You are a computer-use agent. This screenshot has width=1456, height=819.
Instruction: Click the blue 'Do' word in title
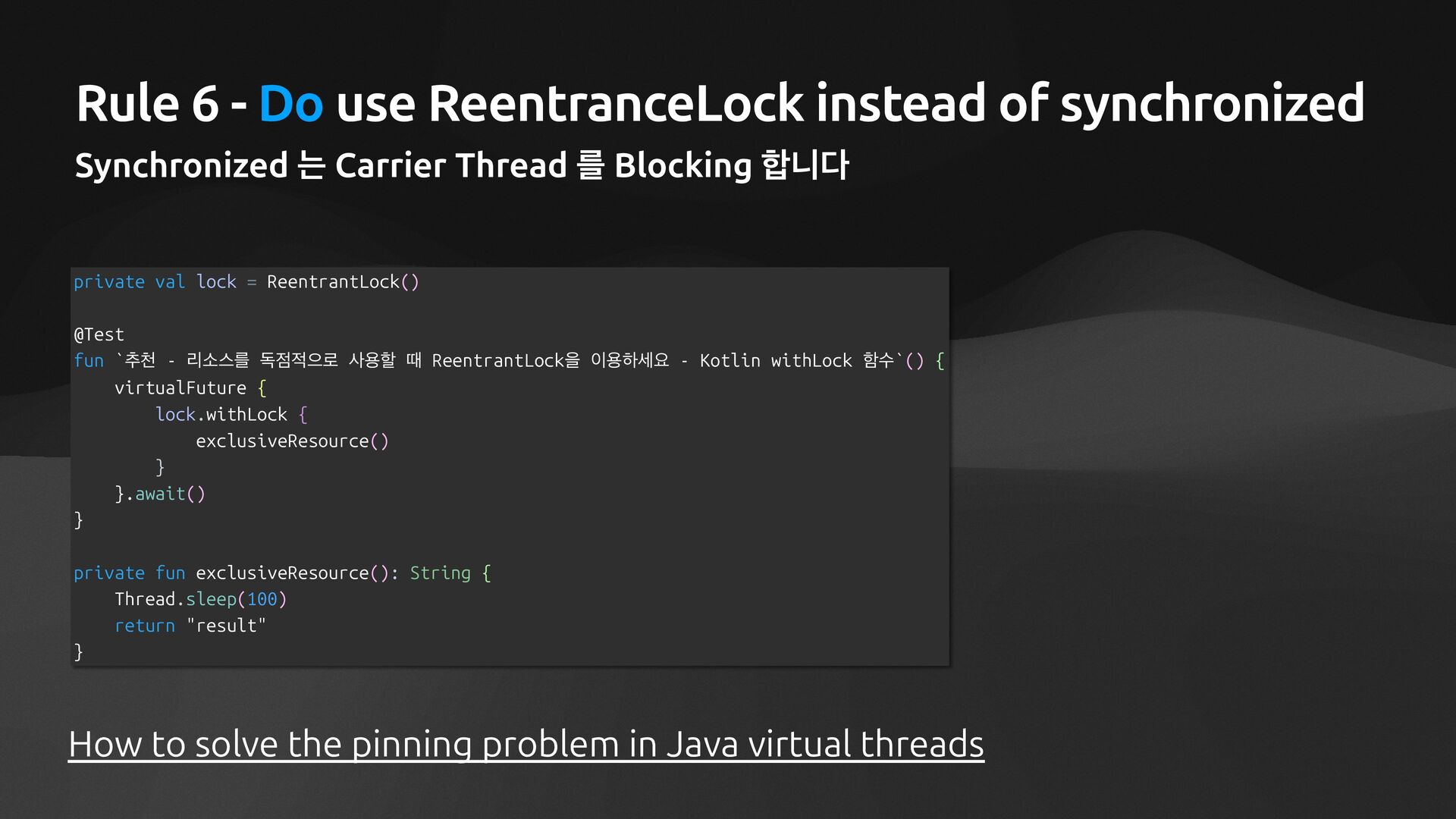click(x=290, y=104)
